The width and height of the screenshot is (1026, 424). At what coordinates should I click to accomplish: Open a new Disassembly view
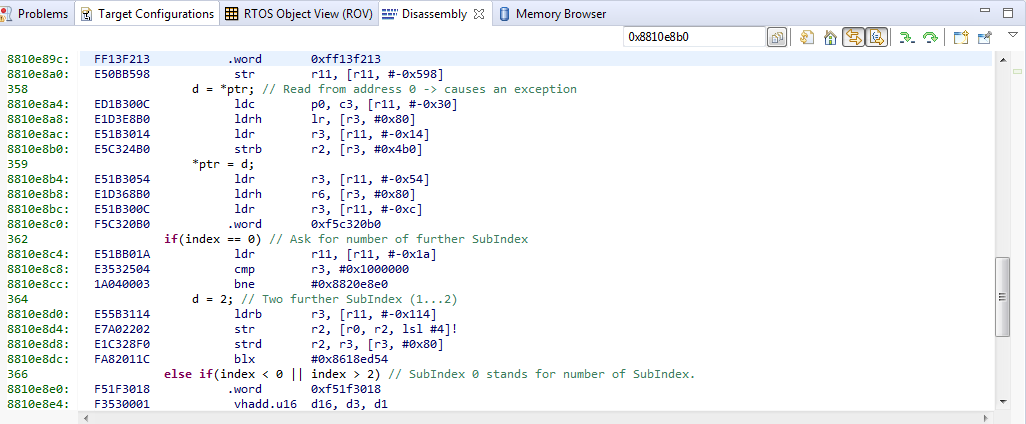961,38
